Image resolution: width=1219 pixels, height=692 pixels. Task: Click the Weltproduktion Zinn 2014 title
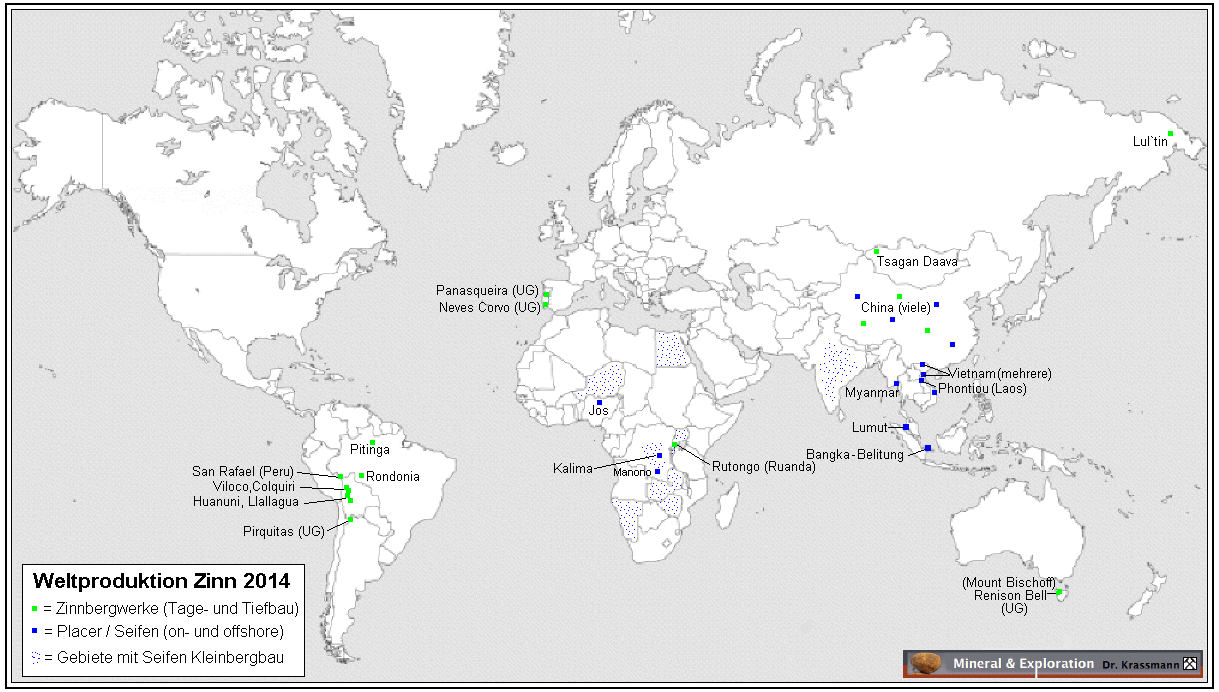tap(161, 581)
